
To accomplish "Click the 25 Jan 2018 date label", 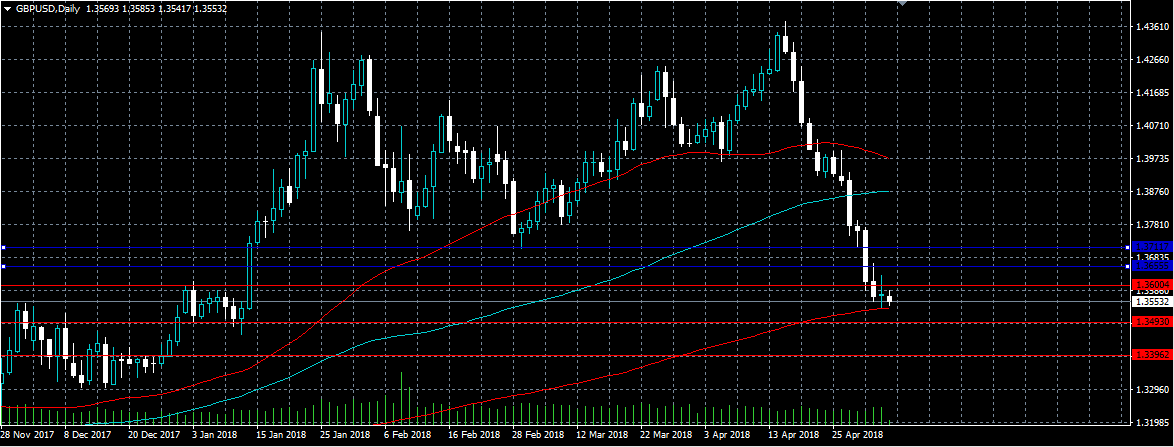I will point(345,435).
